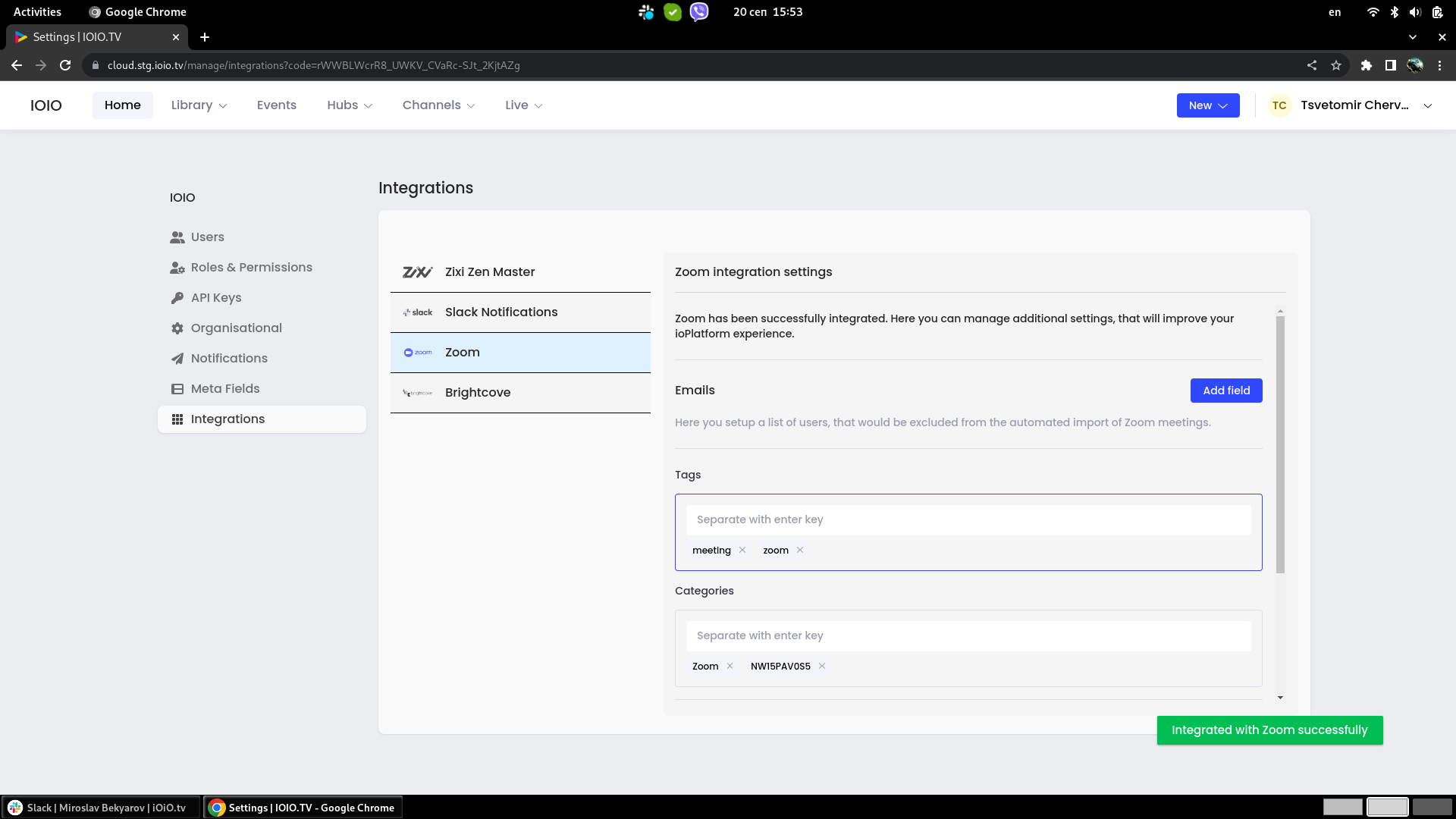This screenshot has height=819, width=1456.
Task: Share this page from address bar
Action: click(1312, 65)
